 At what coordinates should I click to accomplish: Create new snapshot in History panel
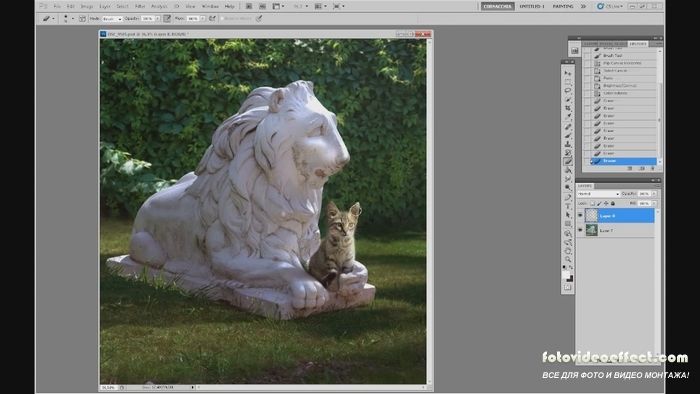click(642, 169)
